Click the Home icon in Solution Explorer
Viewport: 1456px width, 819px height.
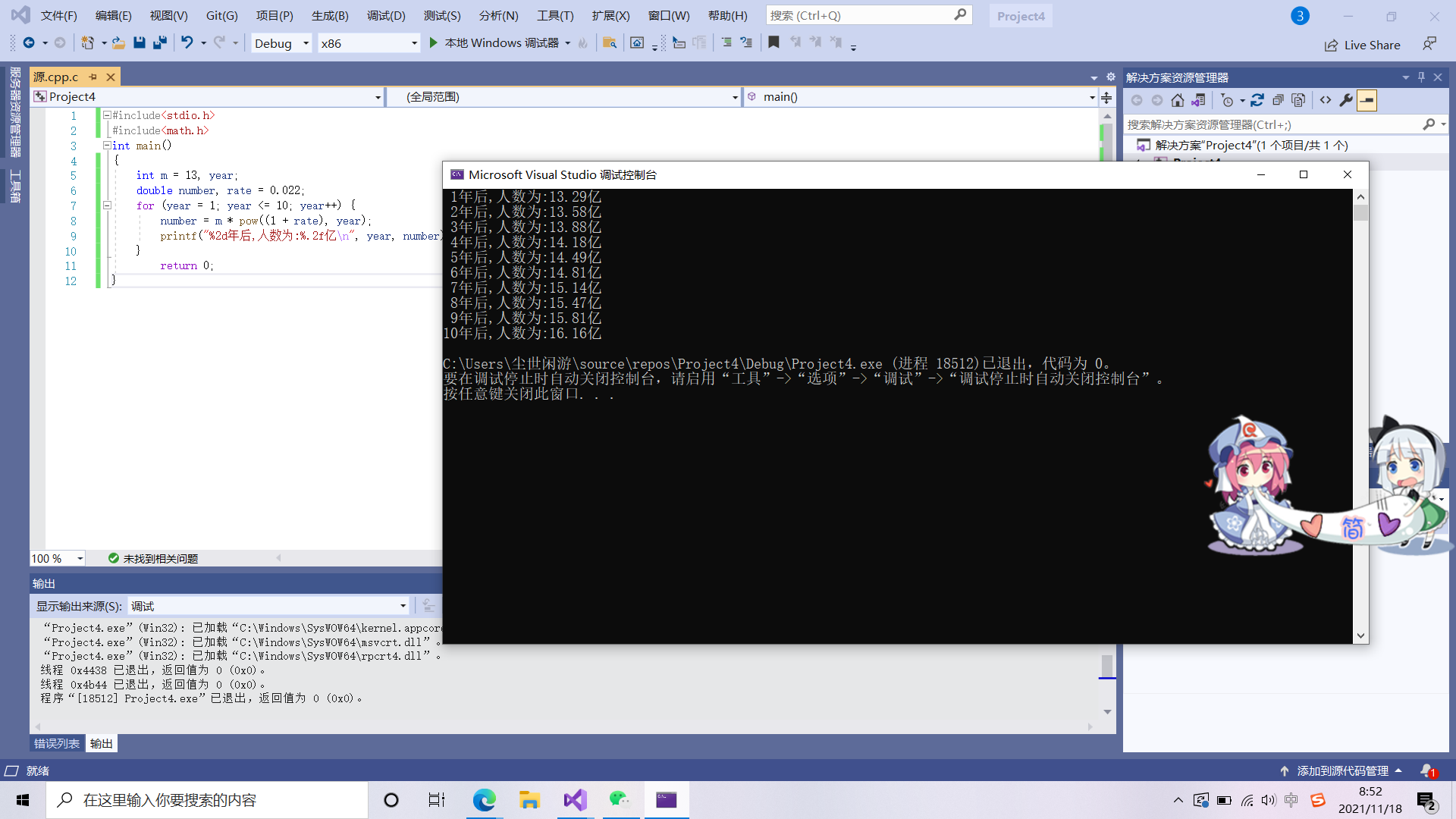1177,100
